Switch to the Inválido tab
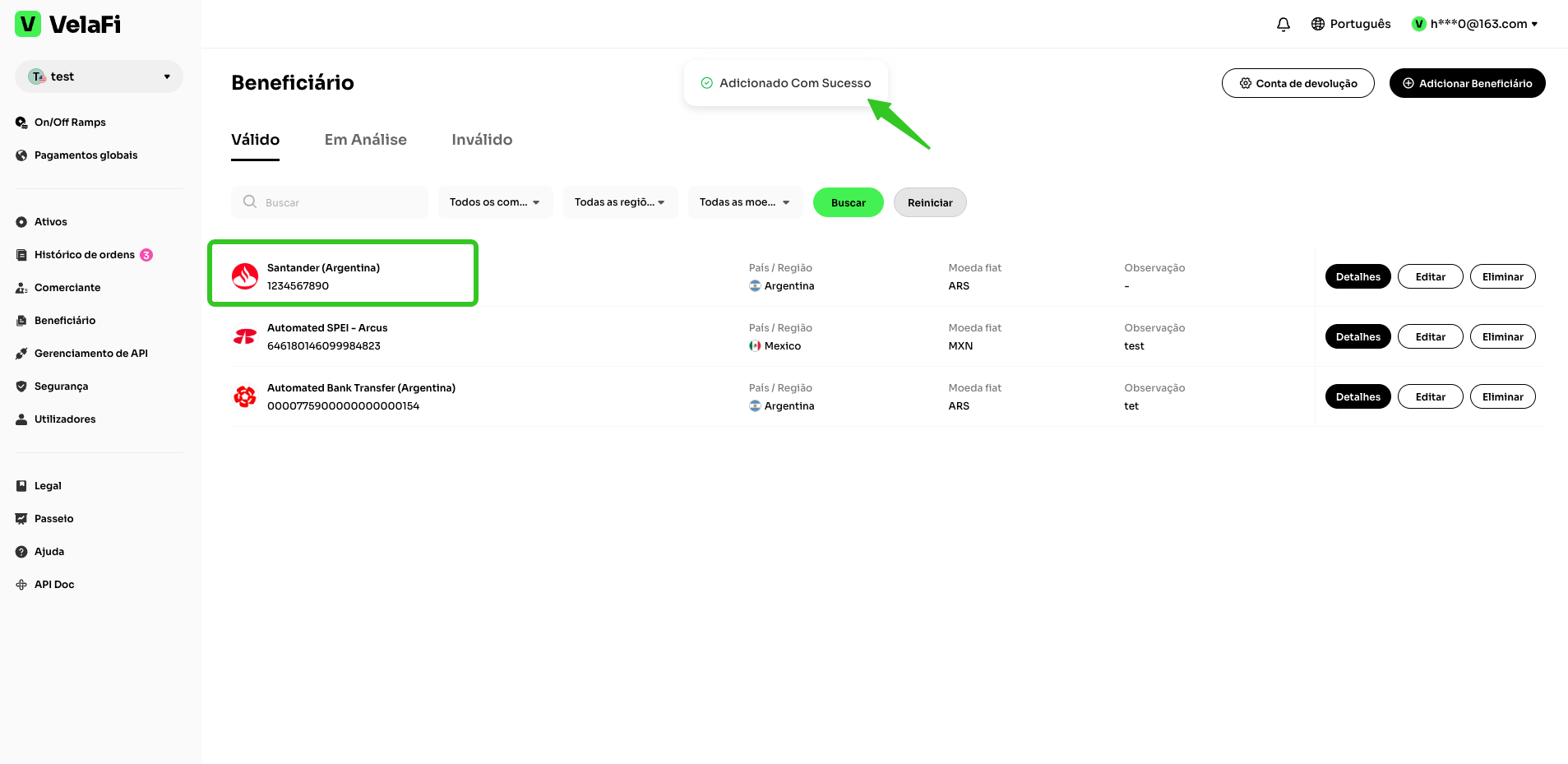The height and width of the screenshot is (764, 1568). [482, 140]
